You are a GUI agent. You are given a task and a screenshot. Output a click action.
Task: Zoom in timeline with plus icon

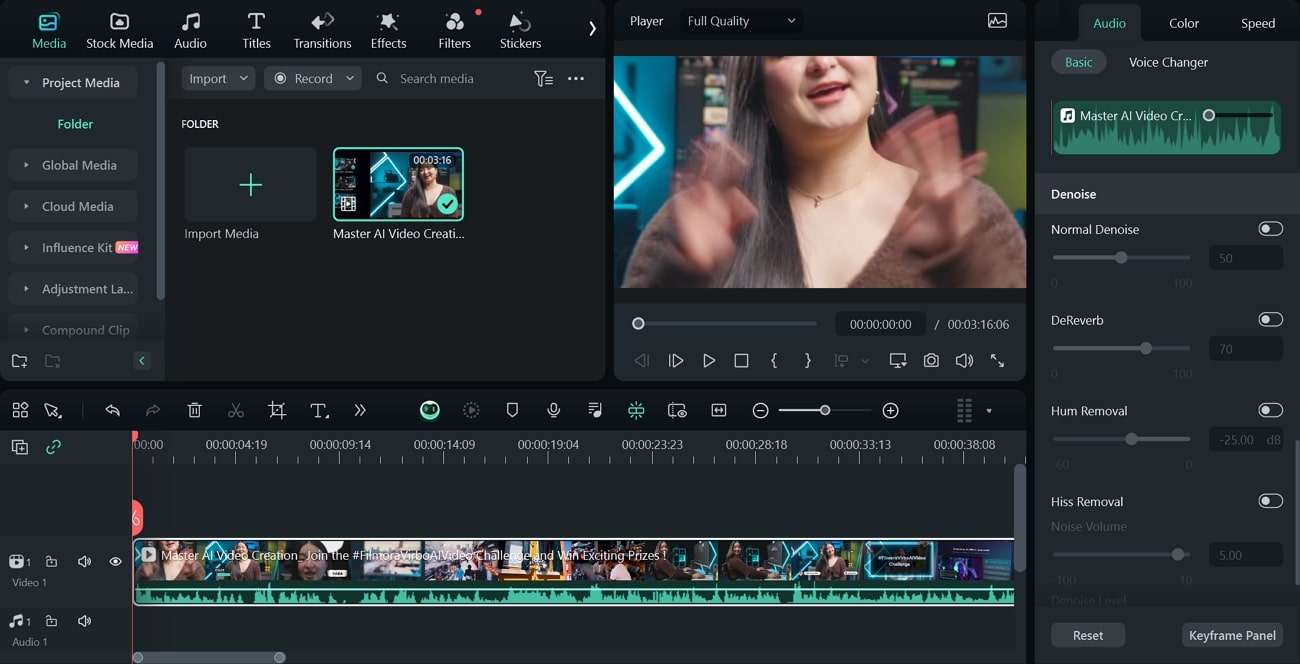pyautogui.click(x=891, y=410)
